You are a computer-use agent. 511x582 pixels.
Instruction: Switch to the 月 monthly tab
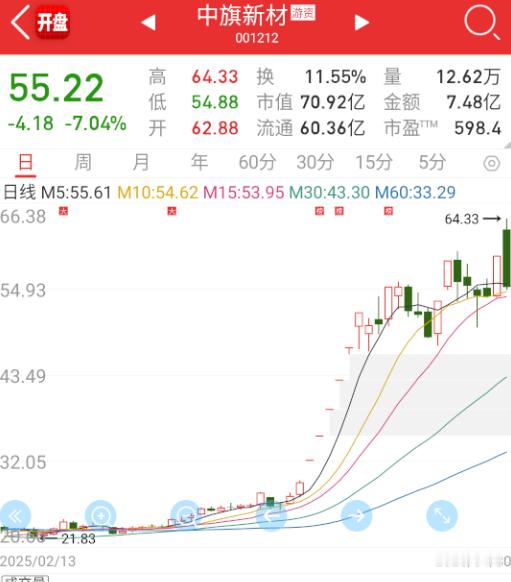(x=141, y=162)
